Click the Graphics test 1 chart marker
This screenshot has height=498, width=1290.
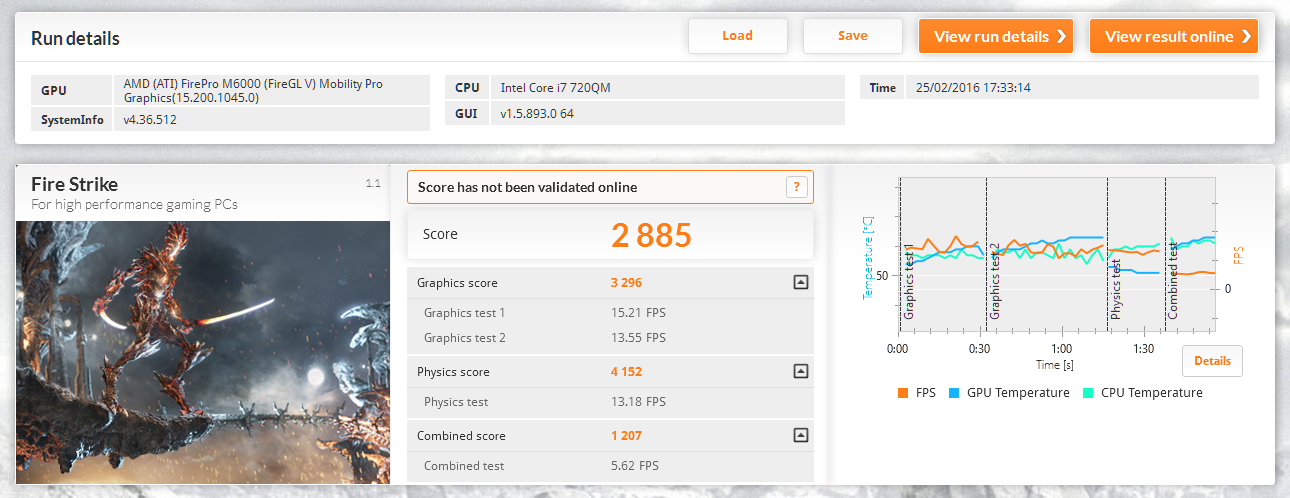909,281
